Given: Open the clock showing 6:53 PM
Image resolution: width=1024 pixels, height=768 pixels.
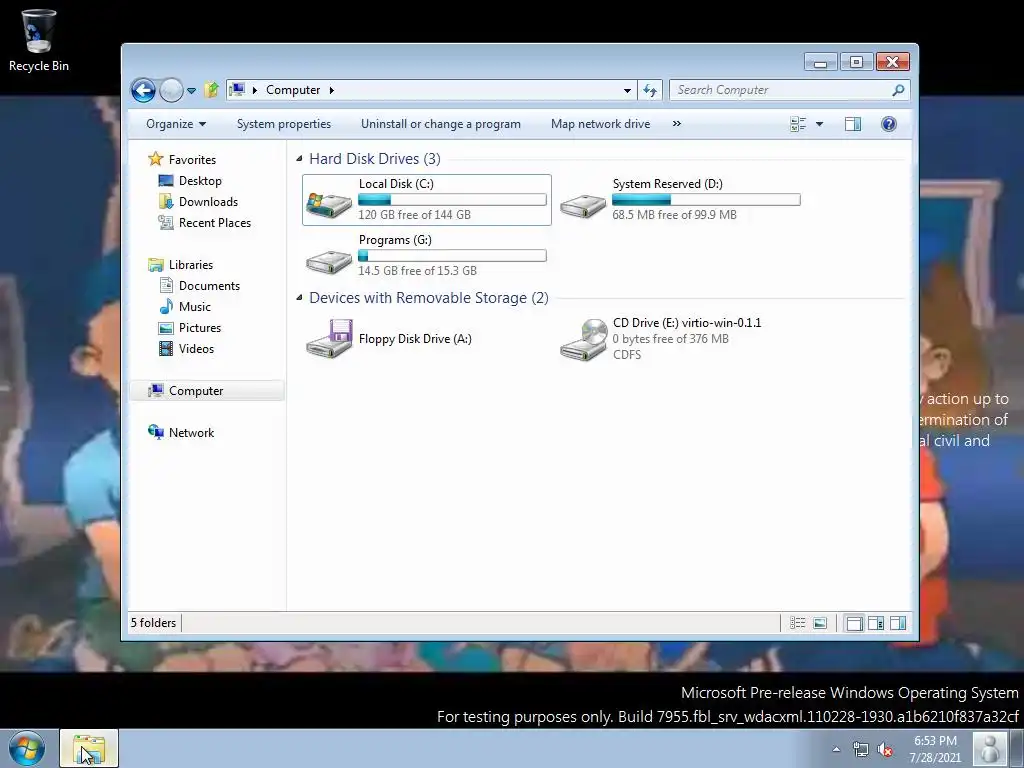Looking at the screenshot, I should (935, 749).
